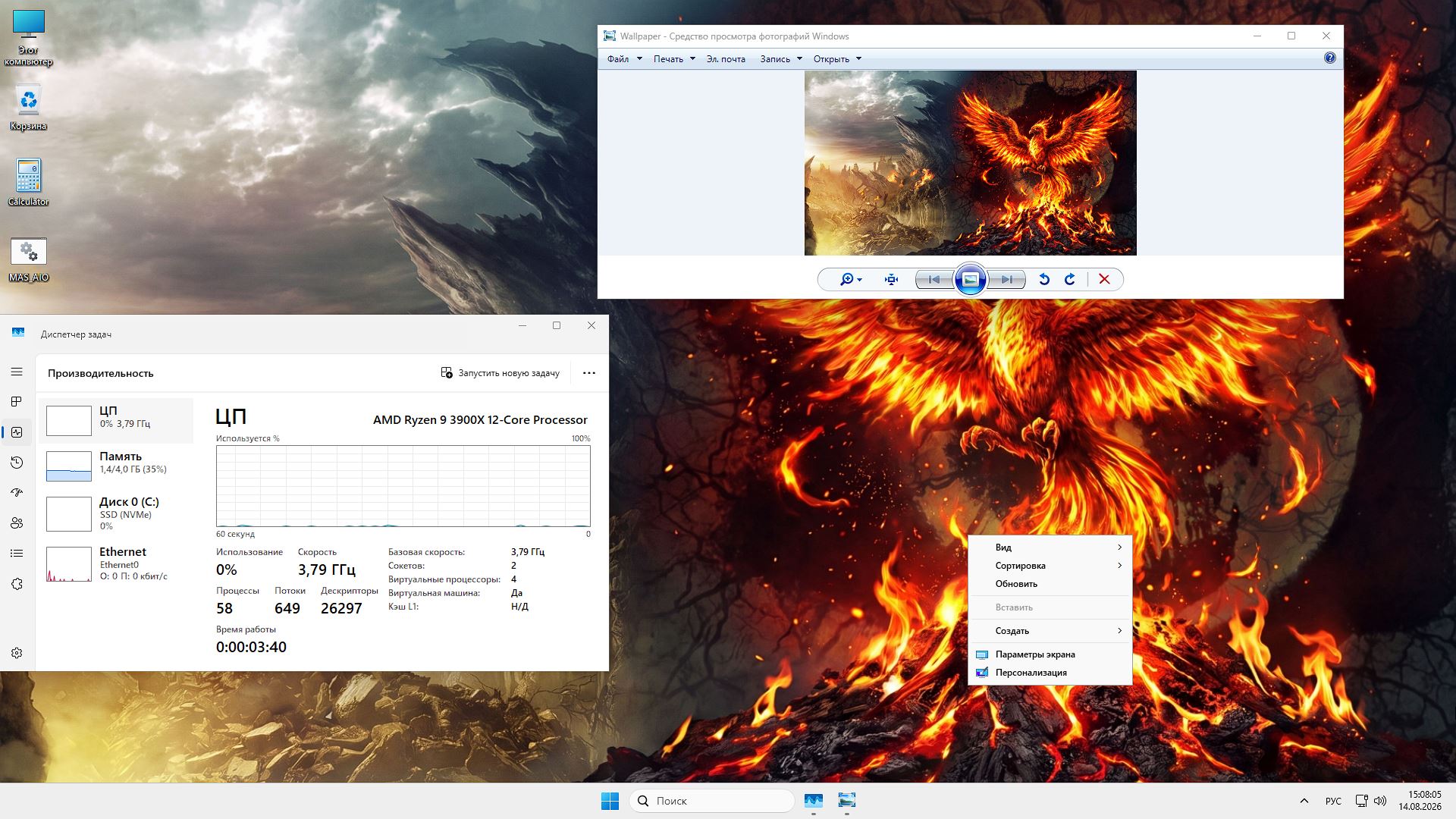Open the Windows Start button
This screenshot has width=1456, height=819.
tap(610, 801)
